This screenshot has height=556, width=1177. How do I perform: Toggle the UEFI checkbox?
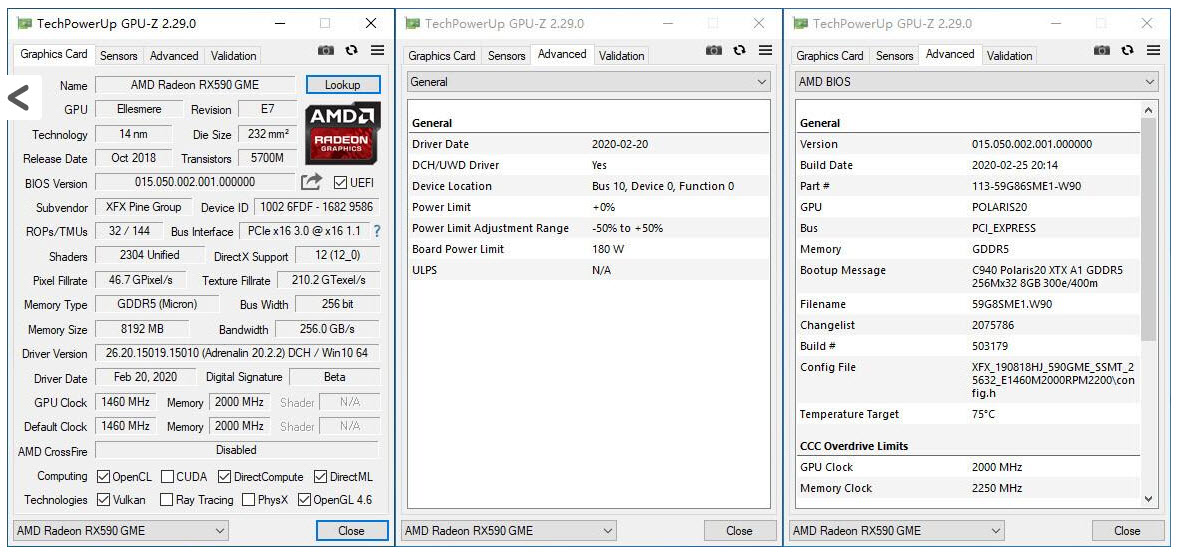click(341, 182)
